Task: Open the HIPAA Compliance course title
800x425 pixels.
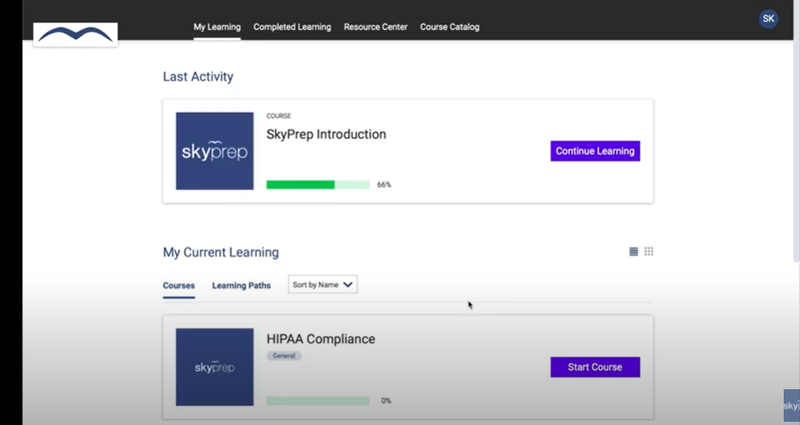Action: click(x=320, y=339)
